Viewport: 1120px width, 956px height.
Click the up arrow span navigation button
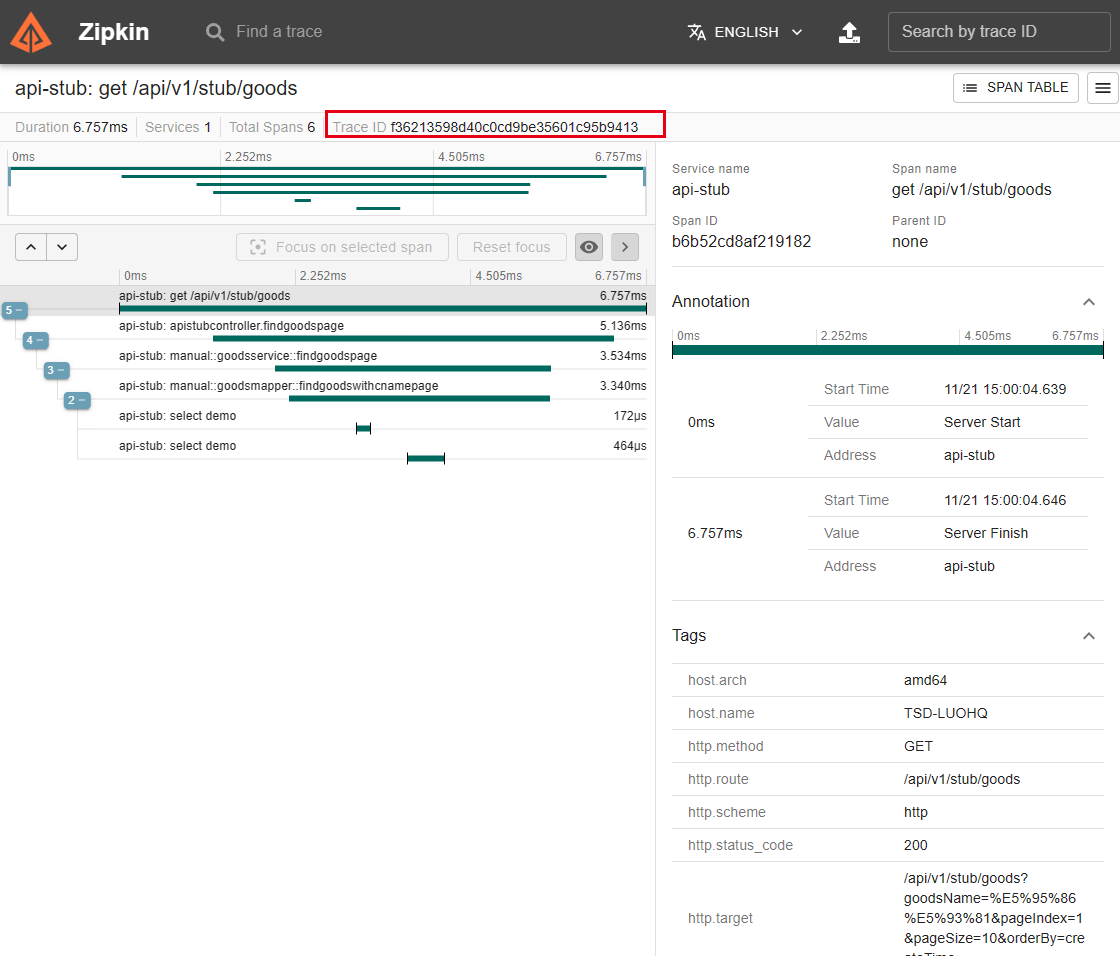(x=31, y=247)
